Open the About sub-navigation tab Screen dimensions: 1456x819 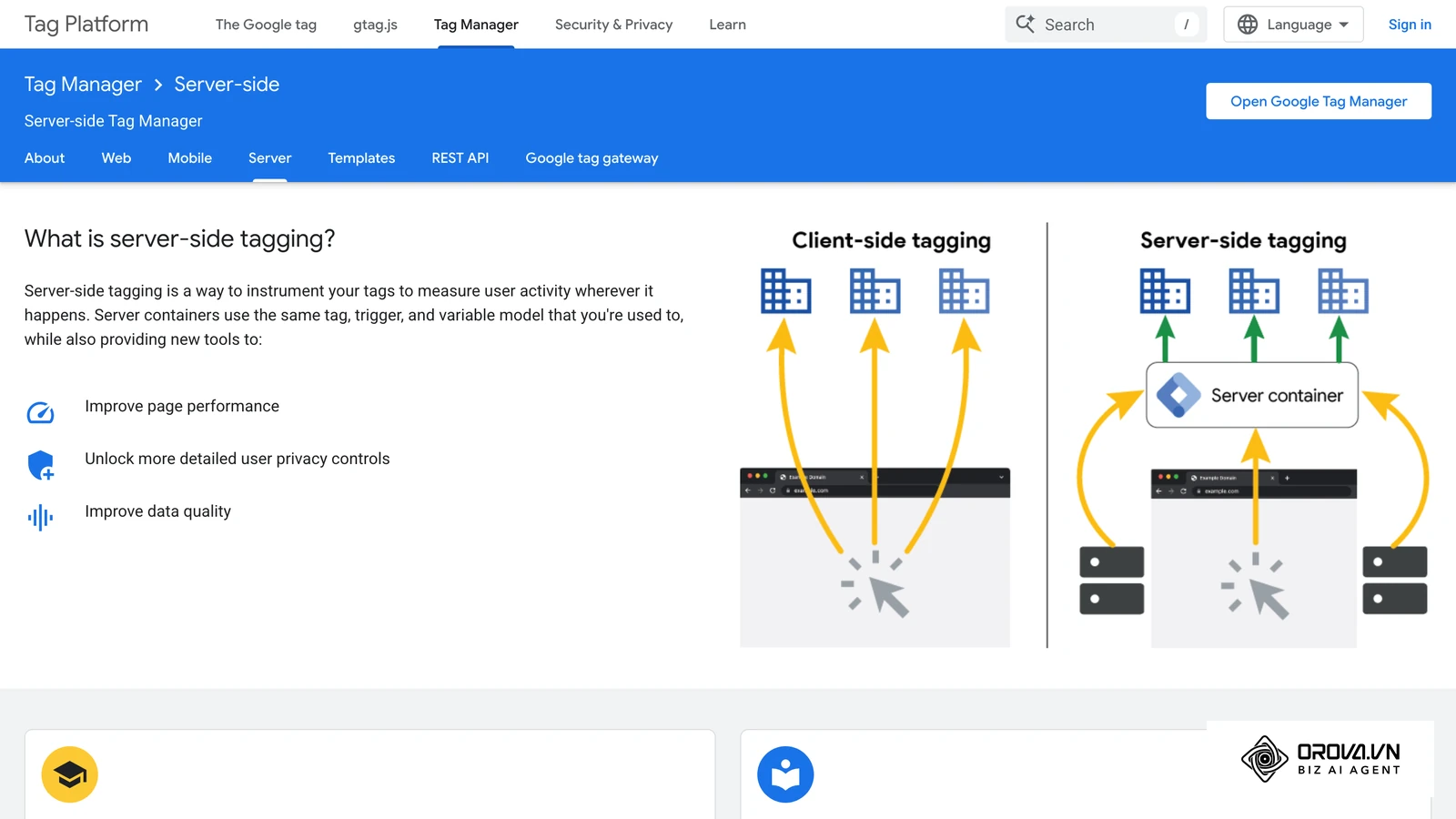click(45, 158)
